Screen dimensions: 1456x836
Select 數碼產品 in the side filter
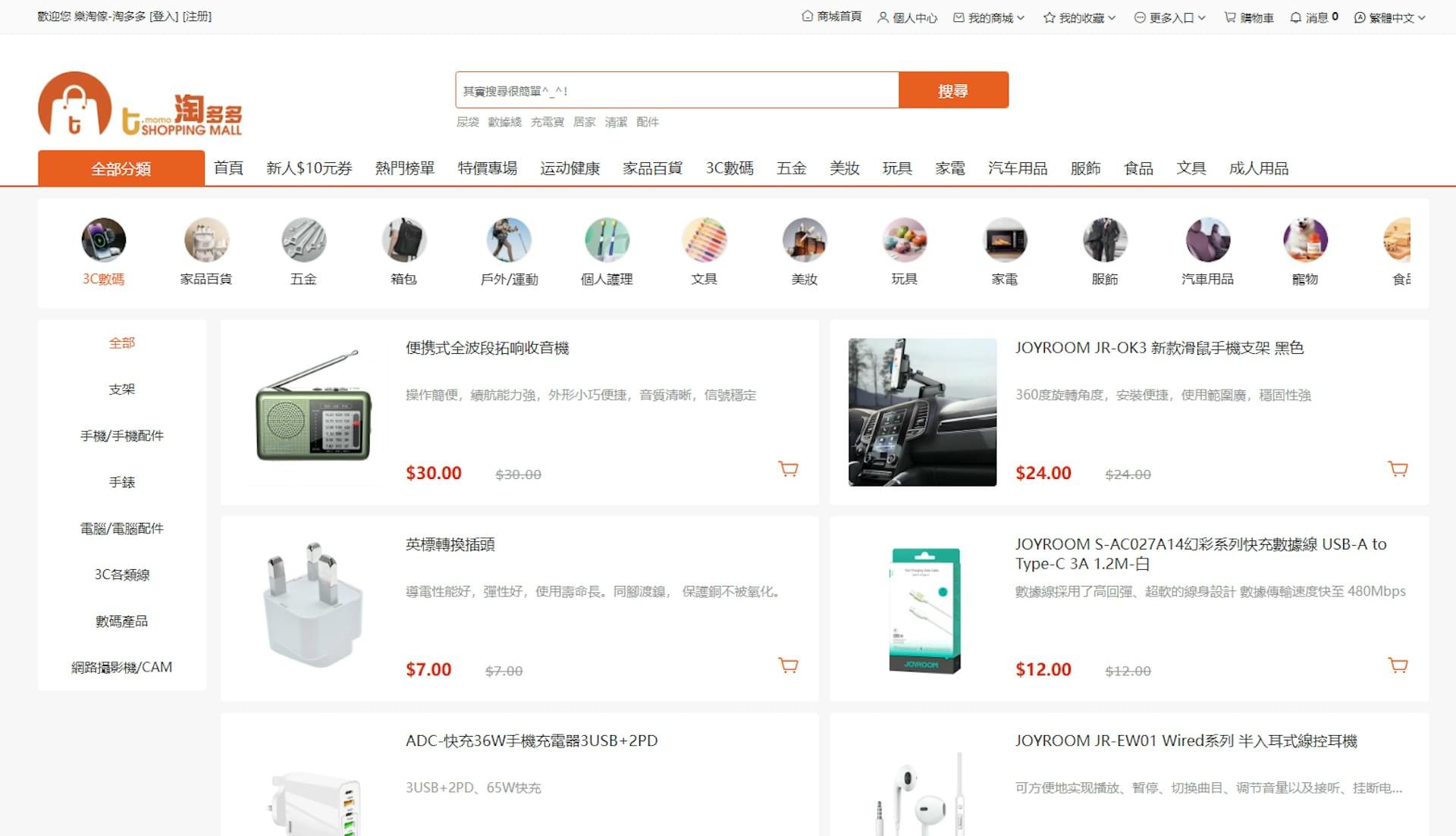pos(122,622)
